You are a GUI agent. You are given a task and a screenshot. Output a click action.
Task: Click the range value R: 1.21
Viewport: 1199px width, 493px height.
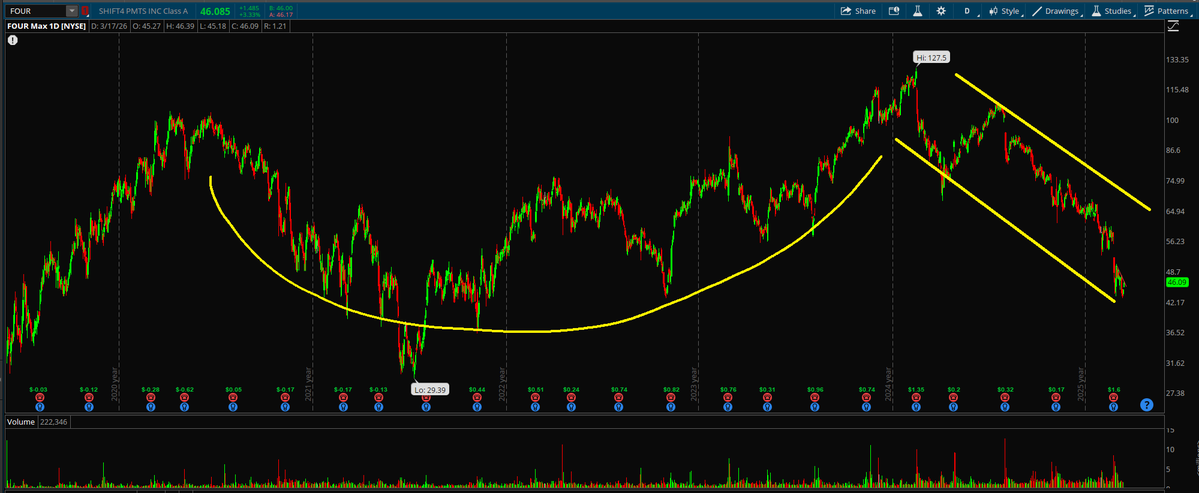tap(275, 27)
